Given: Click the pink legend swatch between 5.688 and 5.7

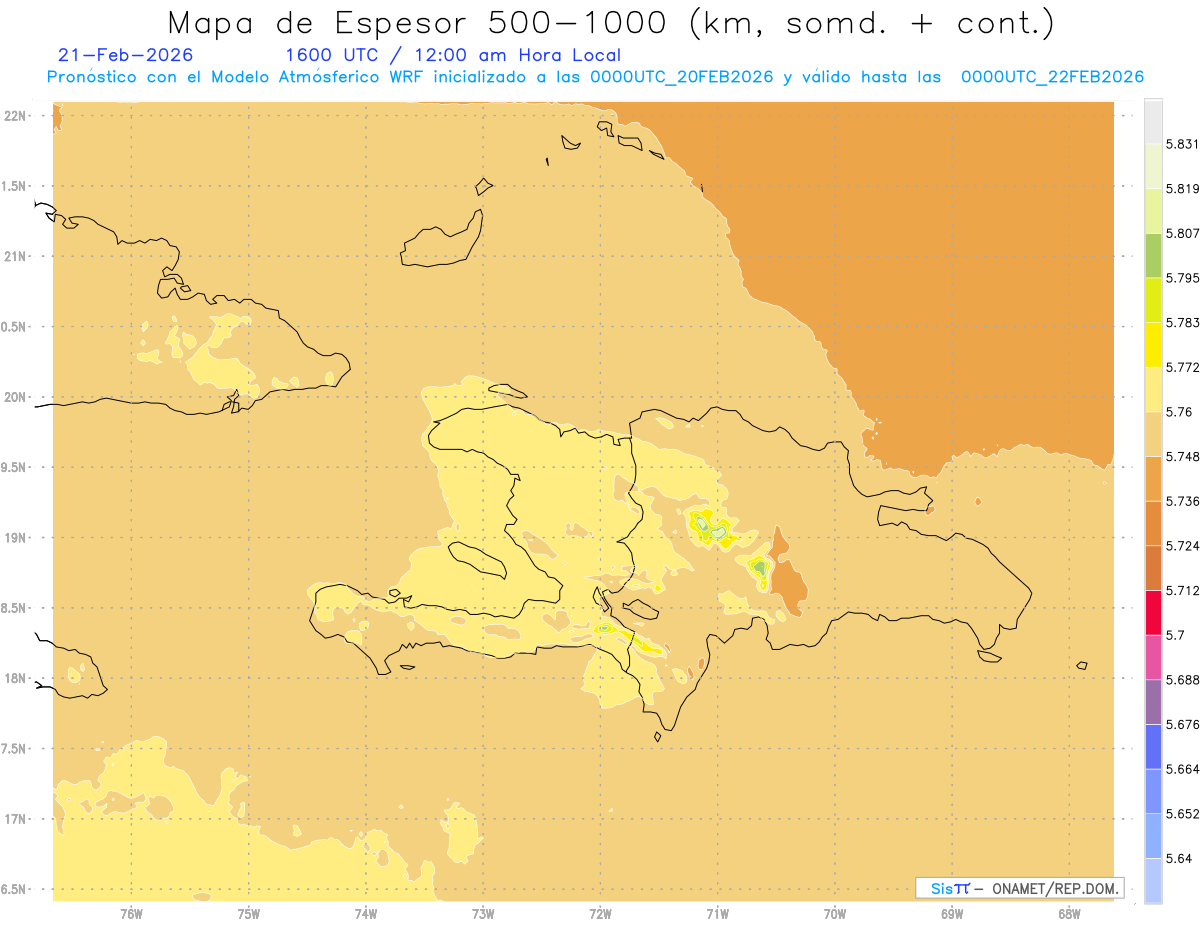Looking at the screenshot, I should (x=1153, y=657).
